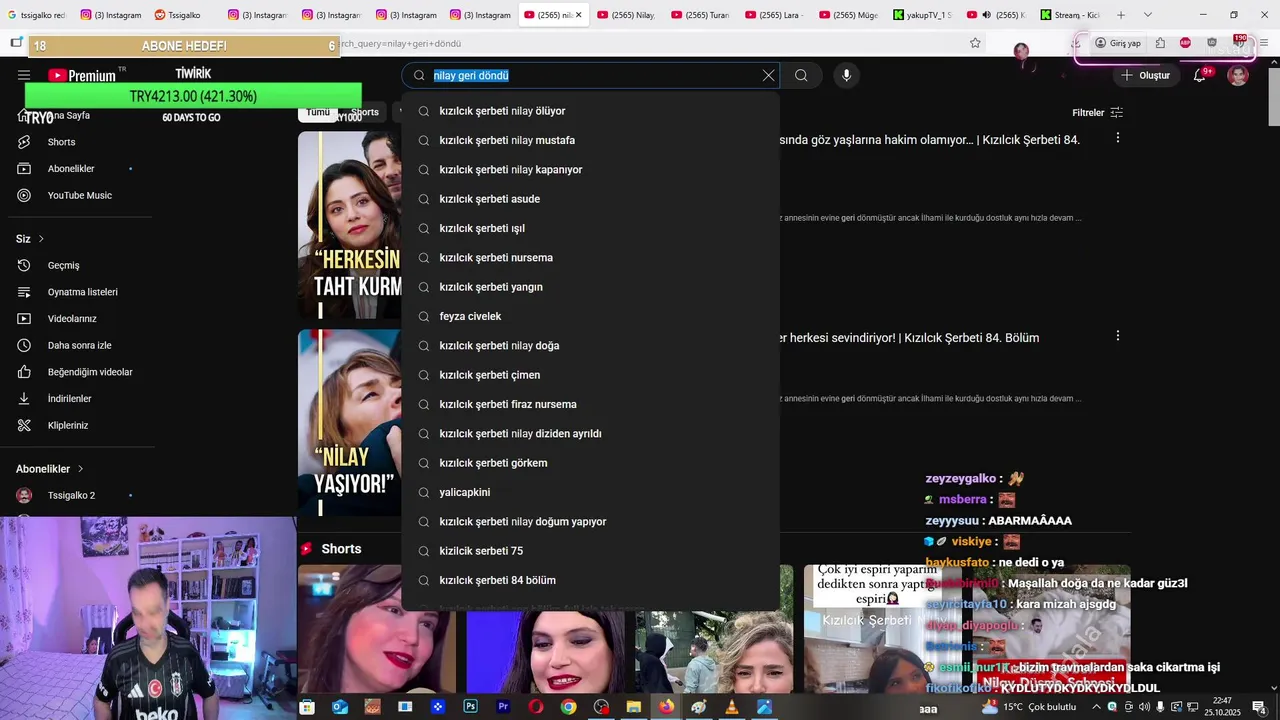
Task: Start voice search with the microphone
Action: [846, 75]
